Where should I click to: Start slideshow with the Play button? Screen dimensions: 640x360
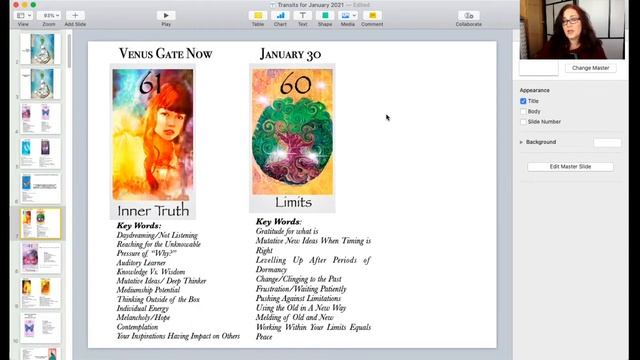[x=166, y=16]
